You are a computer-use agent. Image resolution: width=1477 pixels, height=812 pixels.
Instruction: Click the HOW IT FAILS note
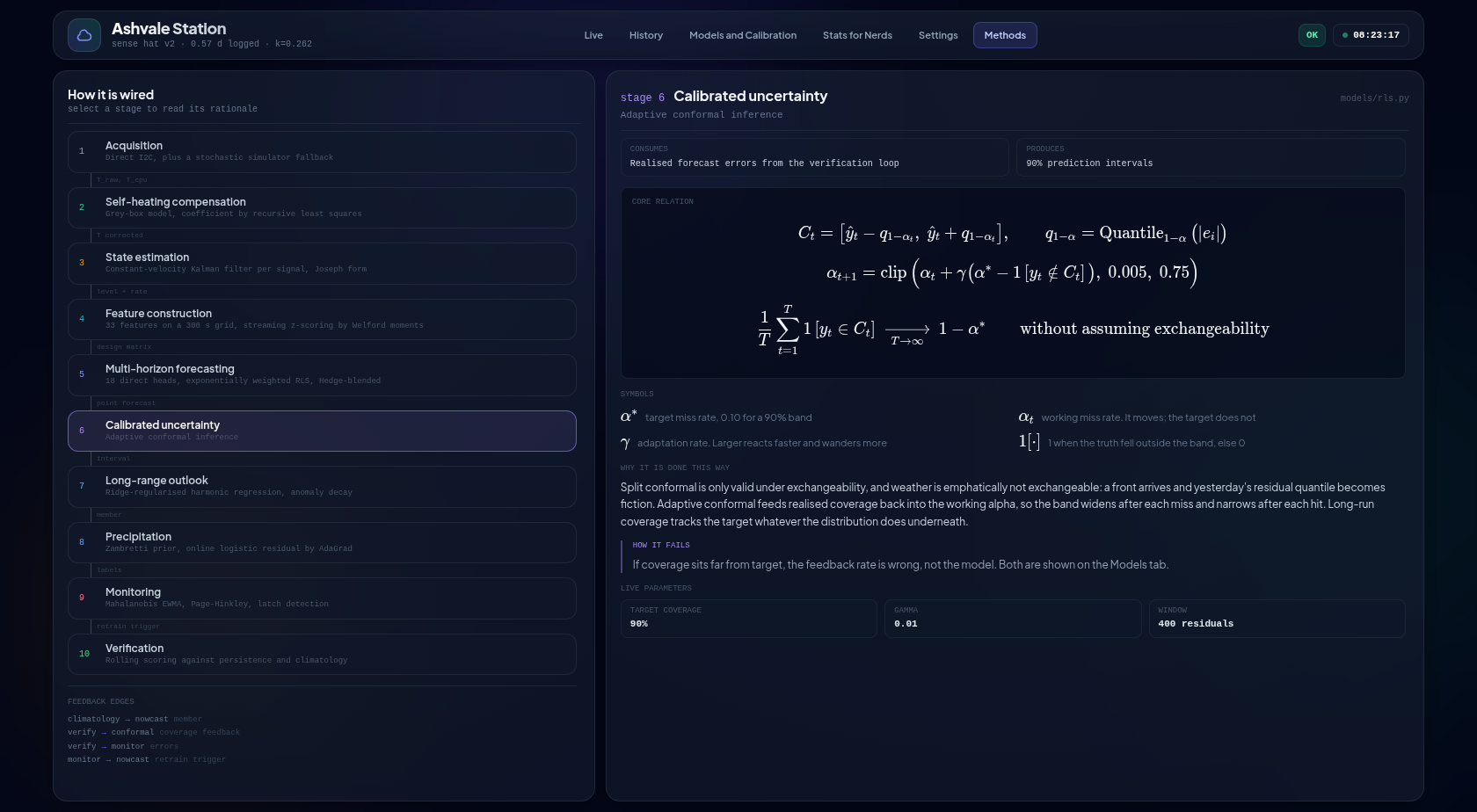[1013, 556]
